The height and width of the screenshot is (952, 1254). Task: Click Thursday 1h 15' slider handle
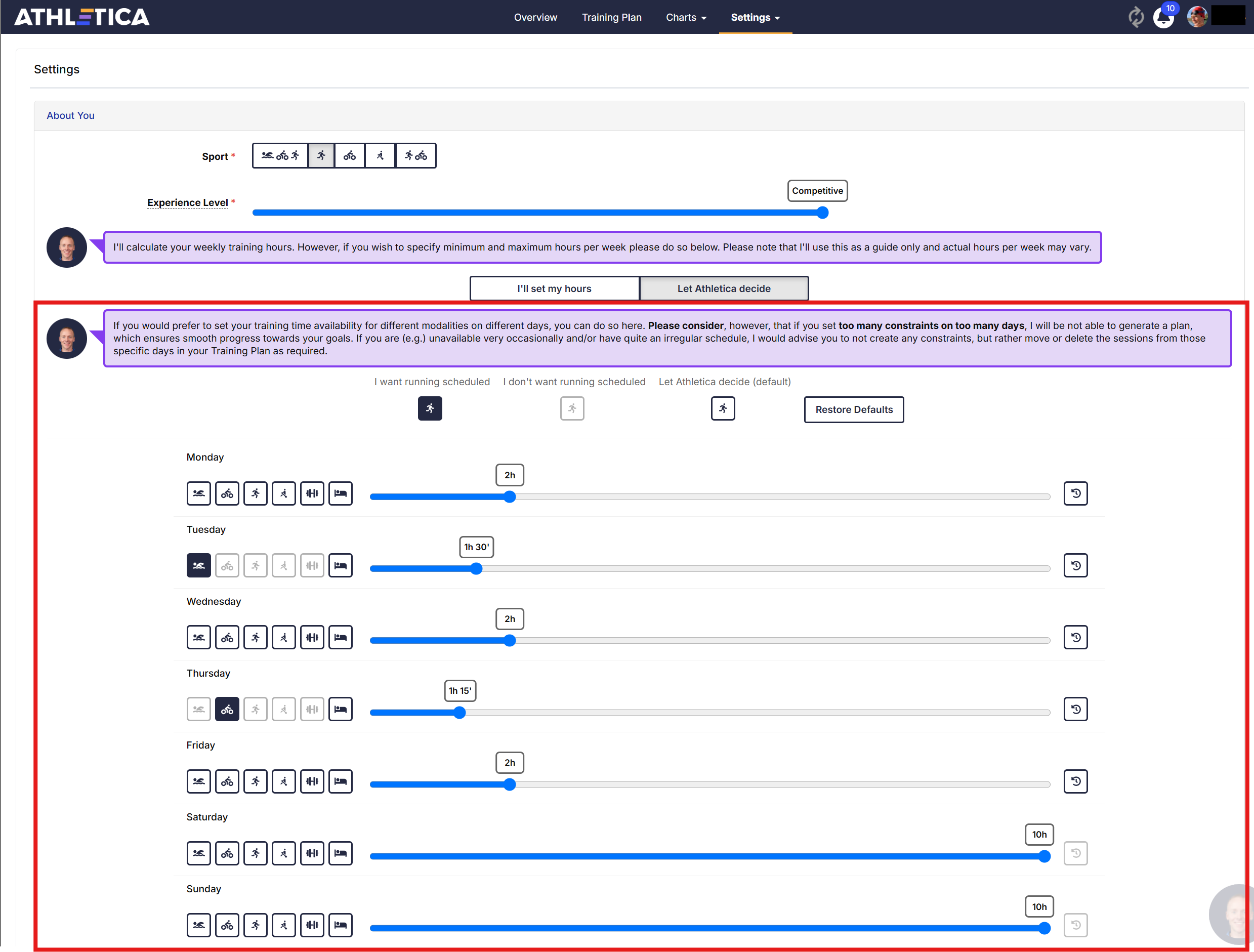tap(460, 713)
